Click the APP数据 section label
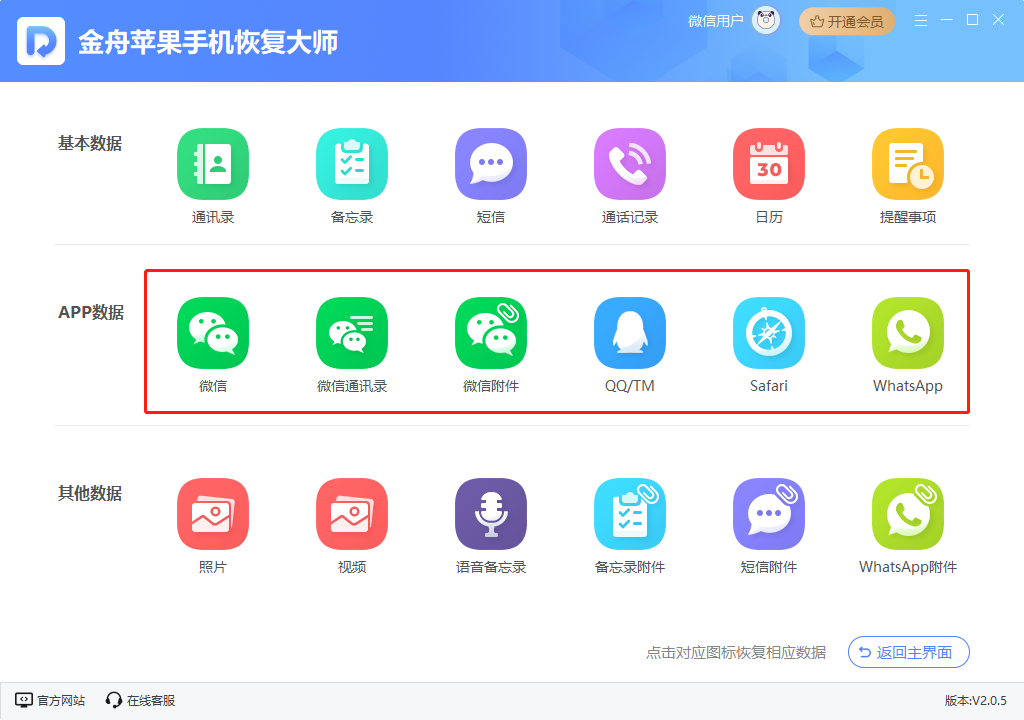 [x=91, y=312]
